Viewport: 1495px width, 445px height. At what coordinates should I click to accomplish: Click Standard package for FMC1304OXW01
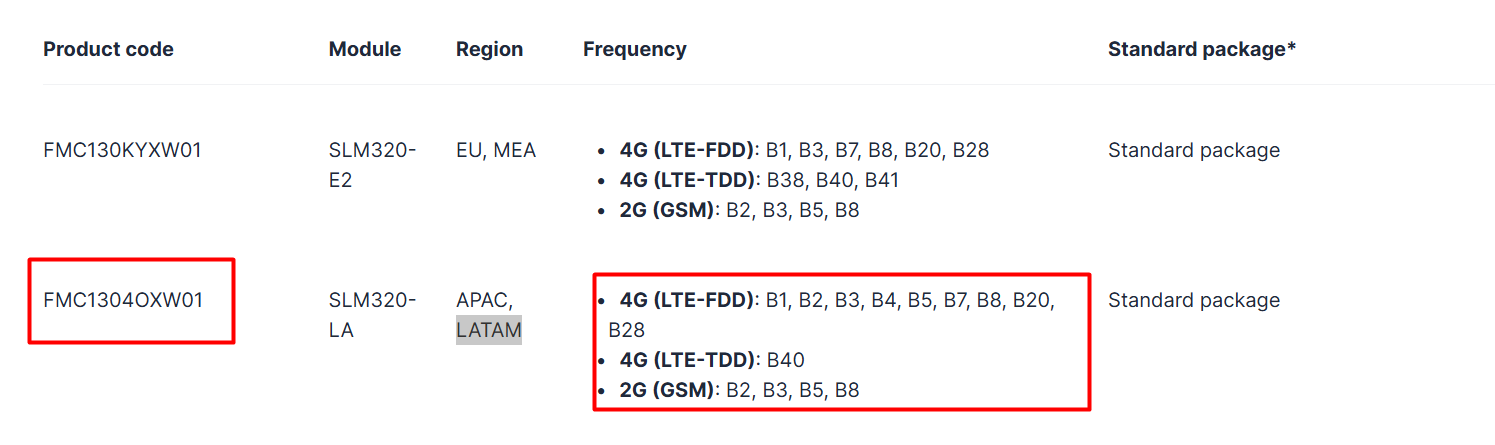click(1194, 300)
